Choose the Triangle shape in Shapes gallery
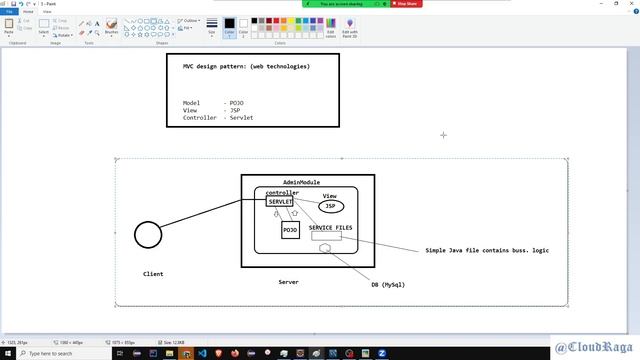This screenshot has height=360, width=640. tap(167, 21)
